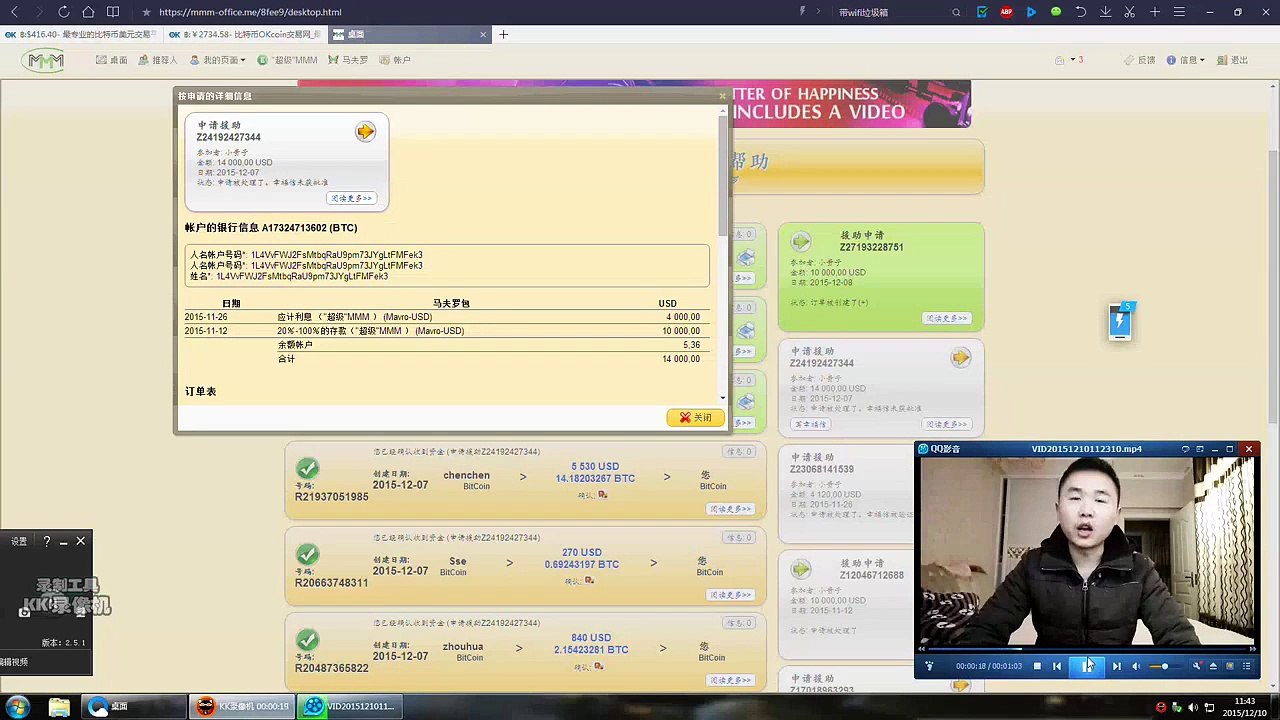The image size is (1280, 720).
Task: Expand the 信息 dropdown in header
Action: pyautogui.click(x=1188, y=60)
